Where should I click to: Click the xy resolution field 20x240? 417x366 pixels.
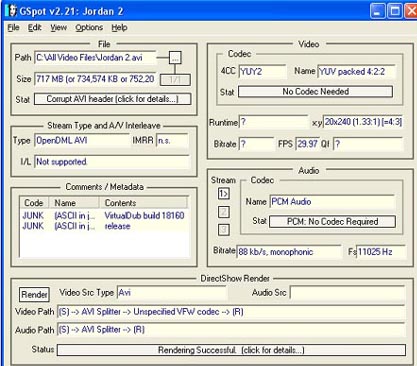click(x=363, y=122)
